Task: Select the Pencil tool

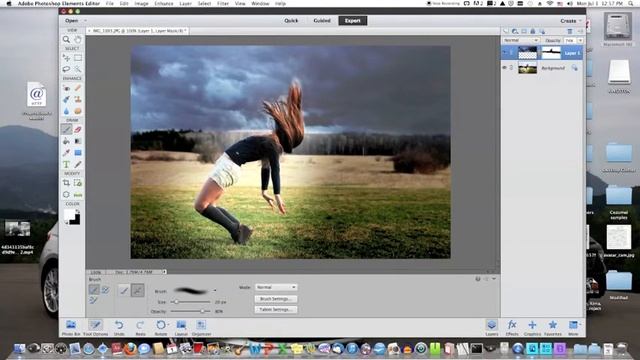Action: (78, 164)
